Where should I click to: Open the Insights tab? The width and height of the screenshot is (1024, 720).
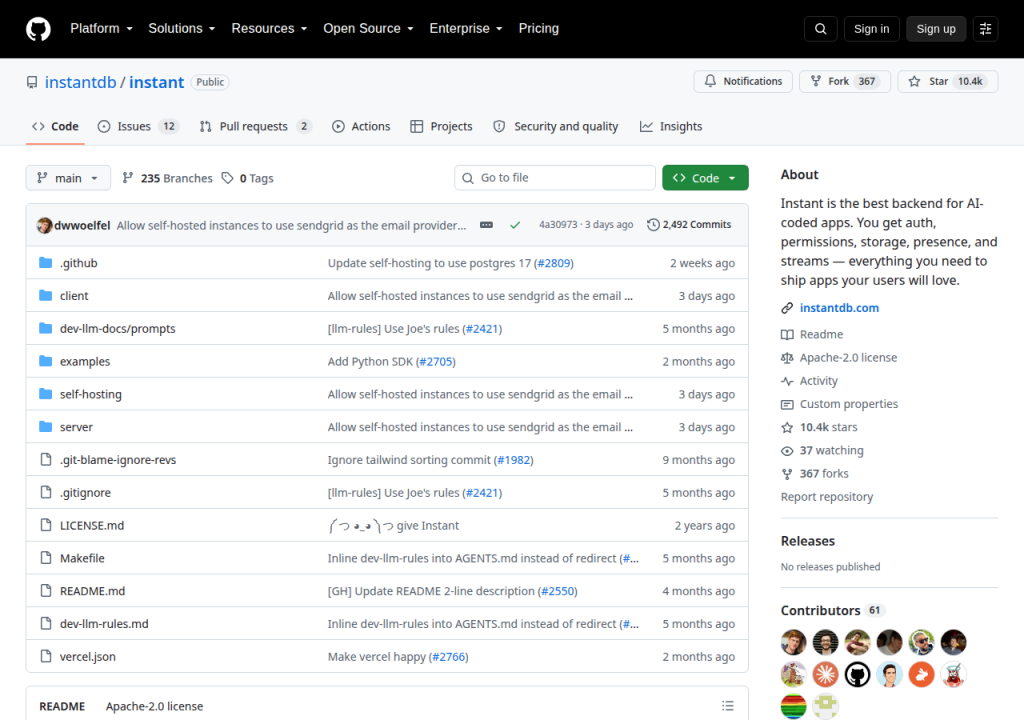671,126
